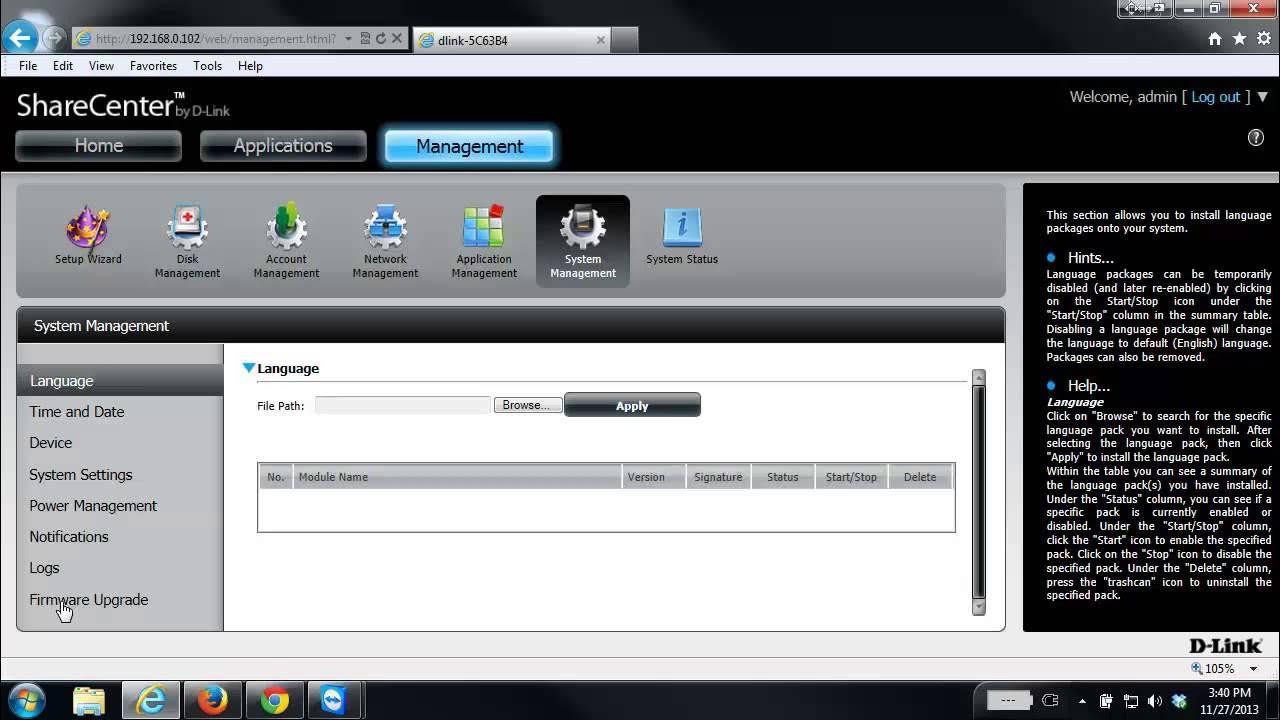Open dropdown arrow beside Log out
This screenshot has height=720, width=1280.
1262,97
